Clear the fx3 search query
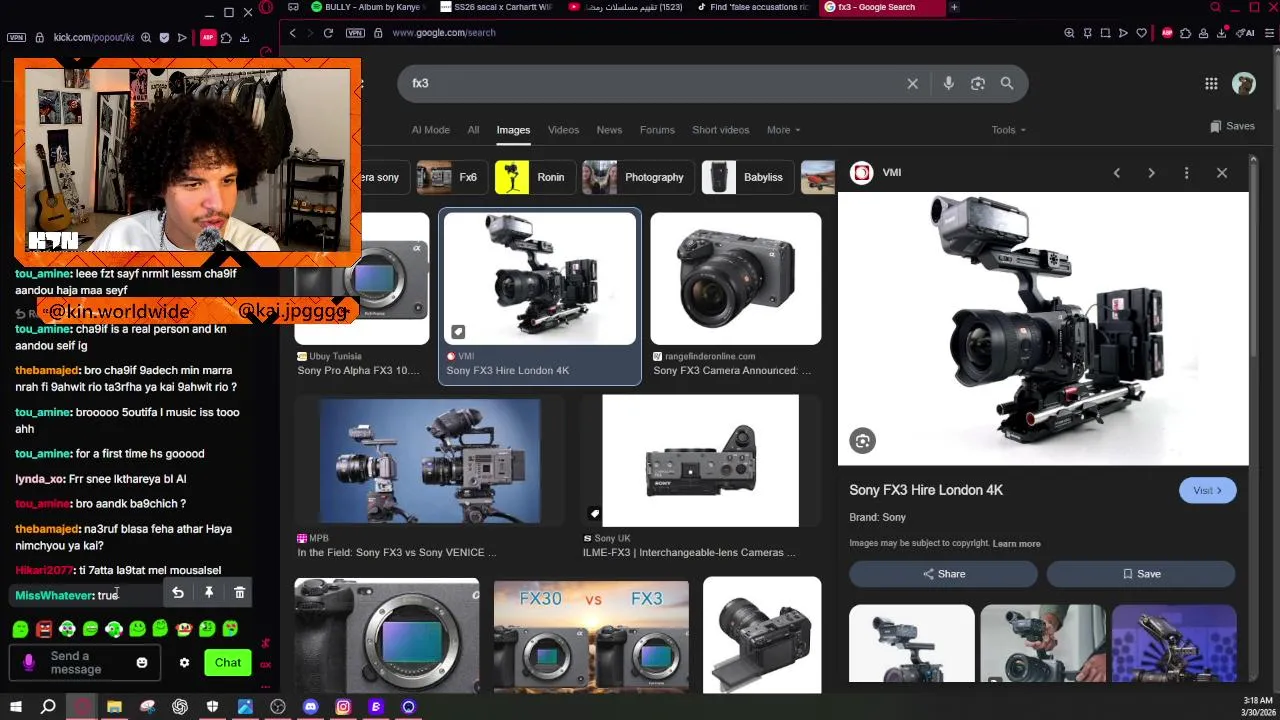The image size is (1280, 720). (x=912, y=84)
